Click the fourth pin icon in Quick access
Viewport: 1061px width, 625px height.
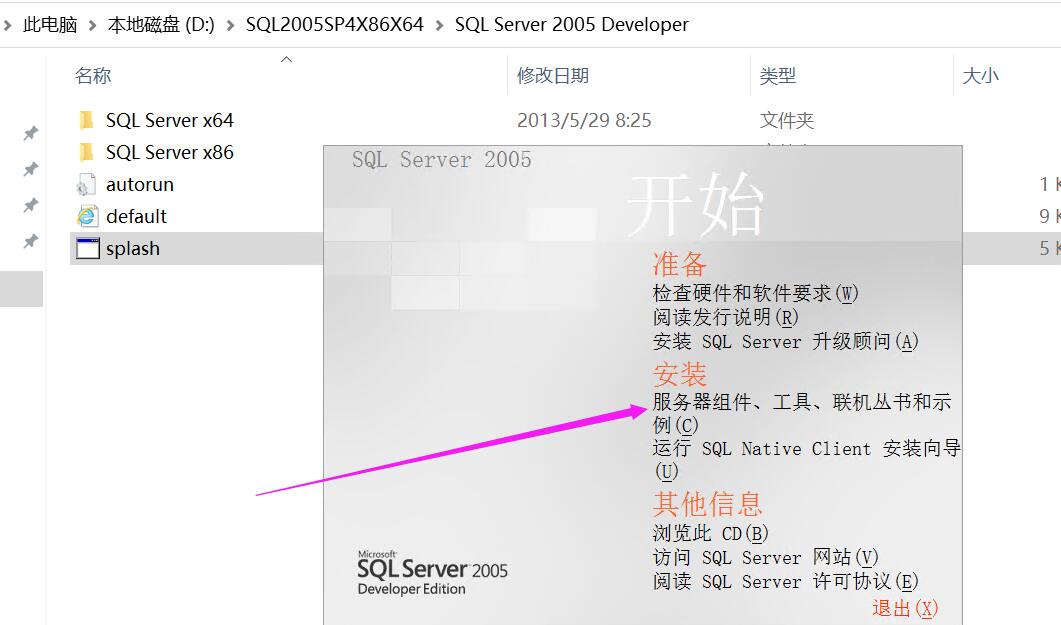30,241
